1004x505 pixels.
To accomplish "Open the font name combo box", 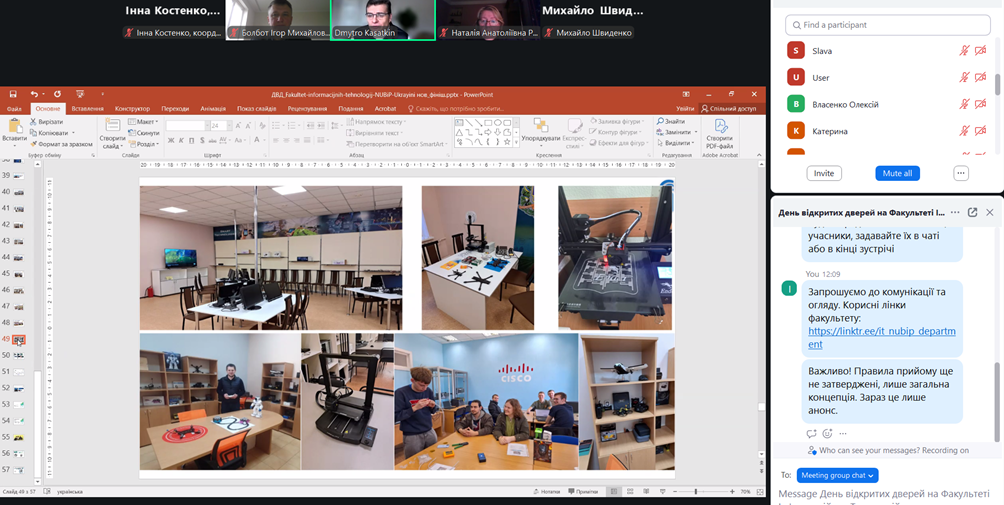I will [187, 125].
